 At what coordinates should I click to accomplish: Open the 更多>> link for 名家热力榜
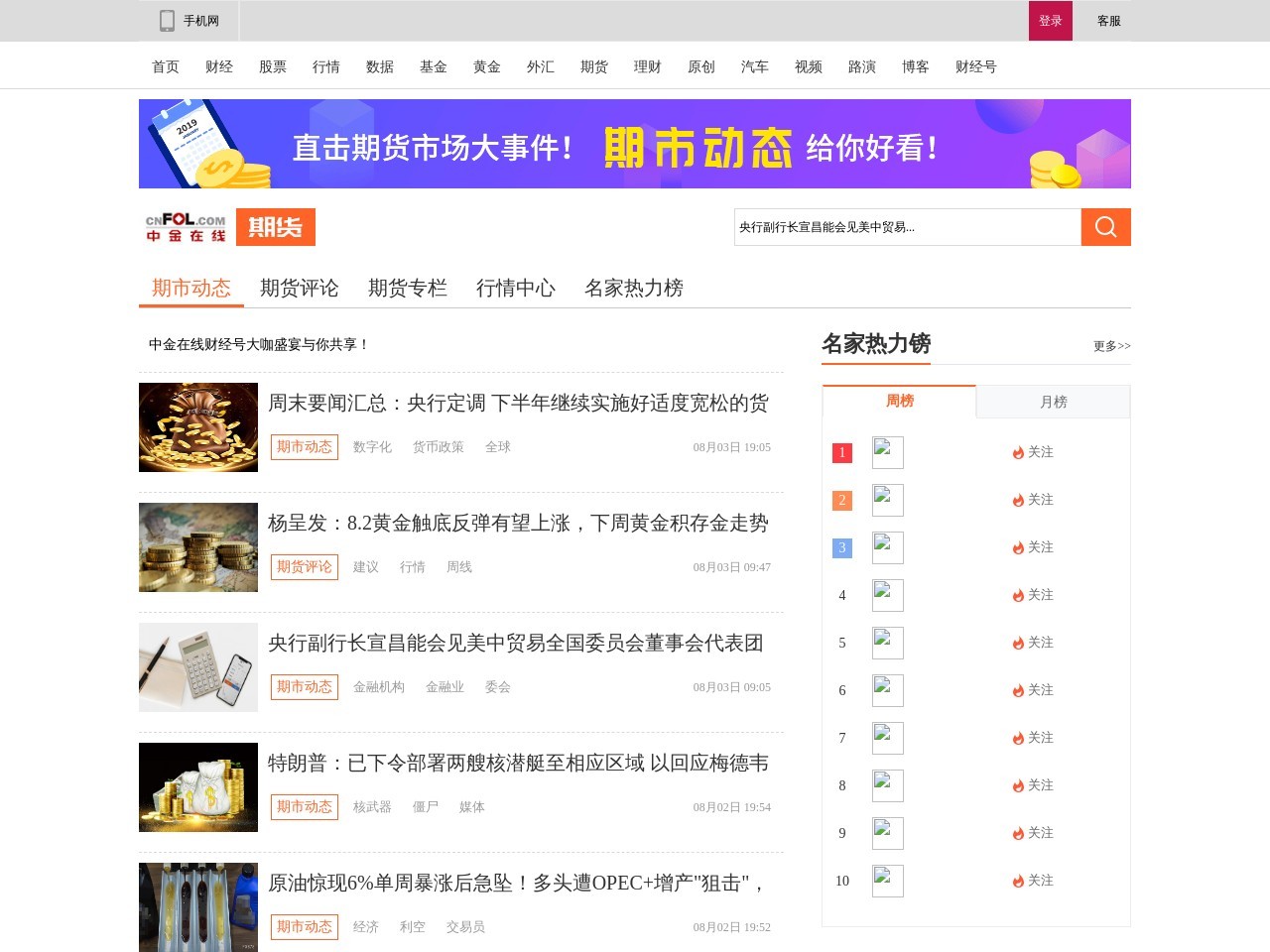click(1111, 346)
